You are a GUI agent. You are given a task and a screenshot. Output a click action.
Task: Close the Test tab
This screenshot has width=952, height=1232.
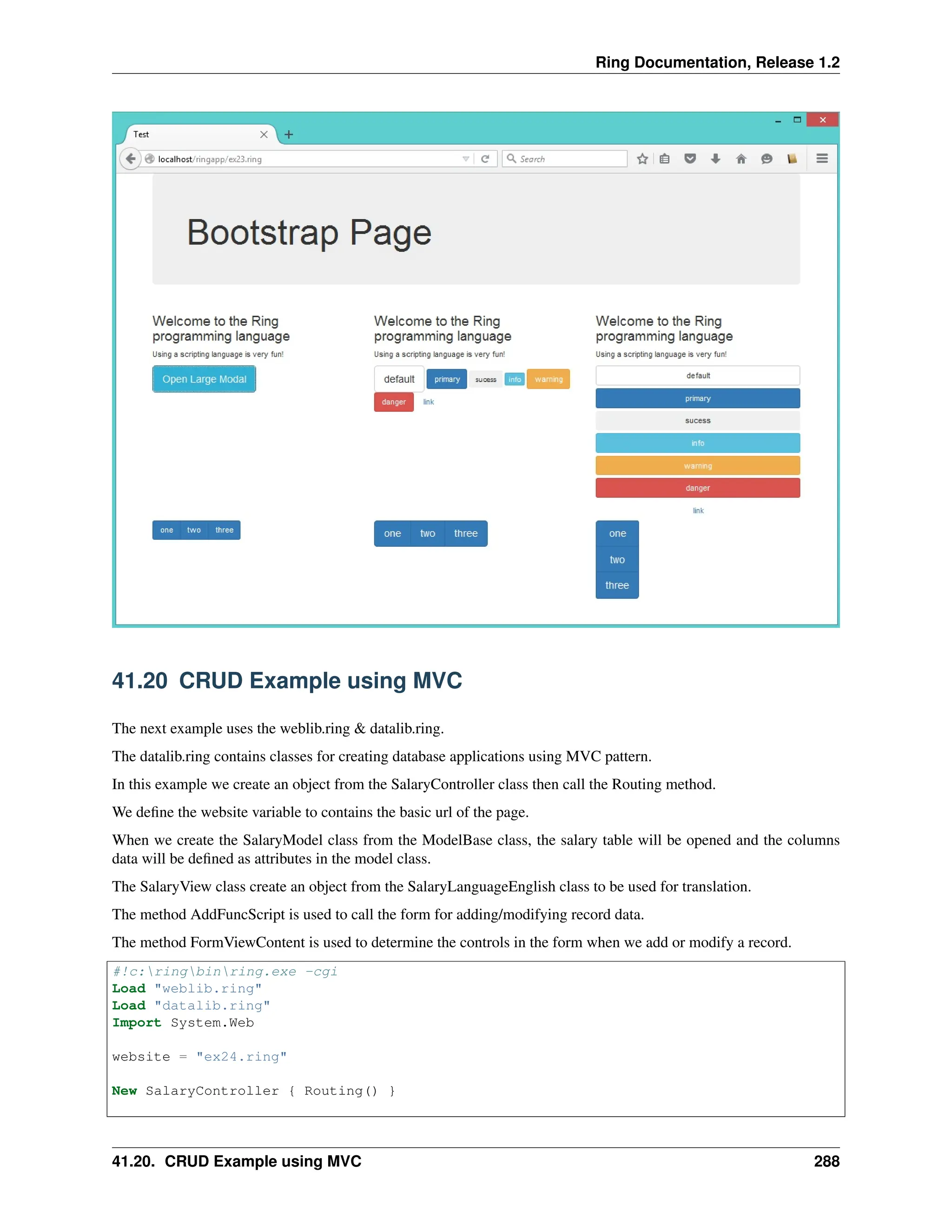click(x=264, y=134)
